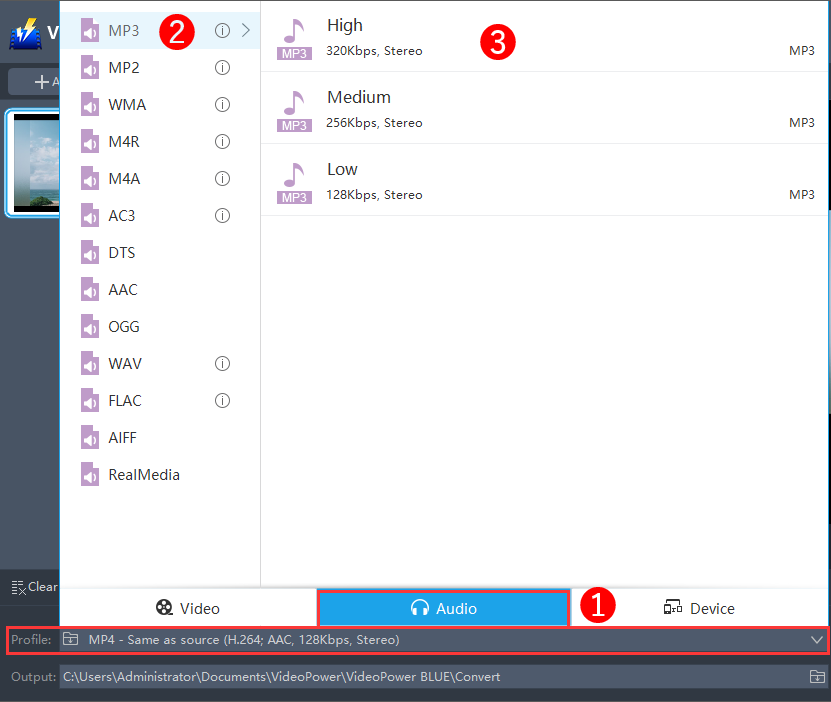Select the M4A audio format
The image size is (831, 702).
coord(120,178)
